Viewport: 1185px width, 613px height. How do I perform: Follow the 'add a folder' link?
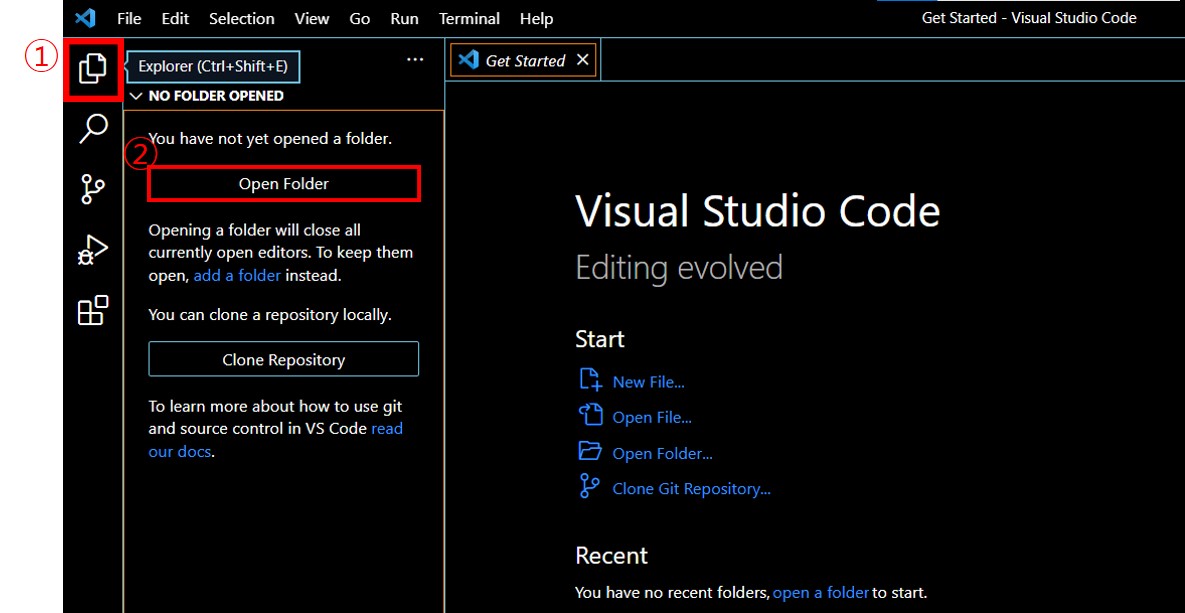[x=237, y=276]
